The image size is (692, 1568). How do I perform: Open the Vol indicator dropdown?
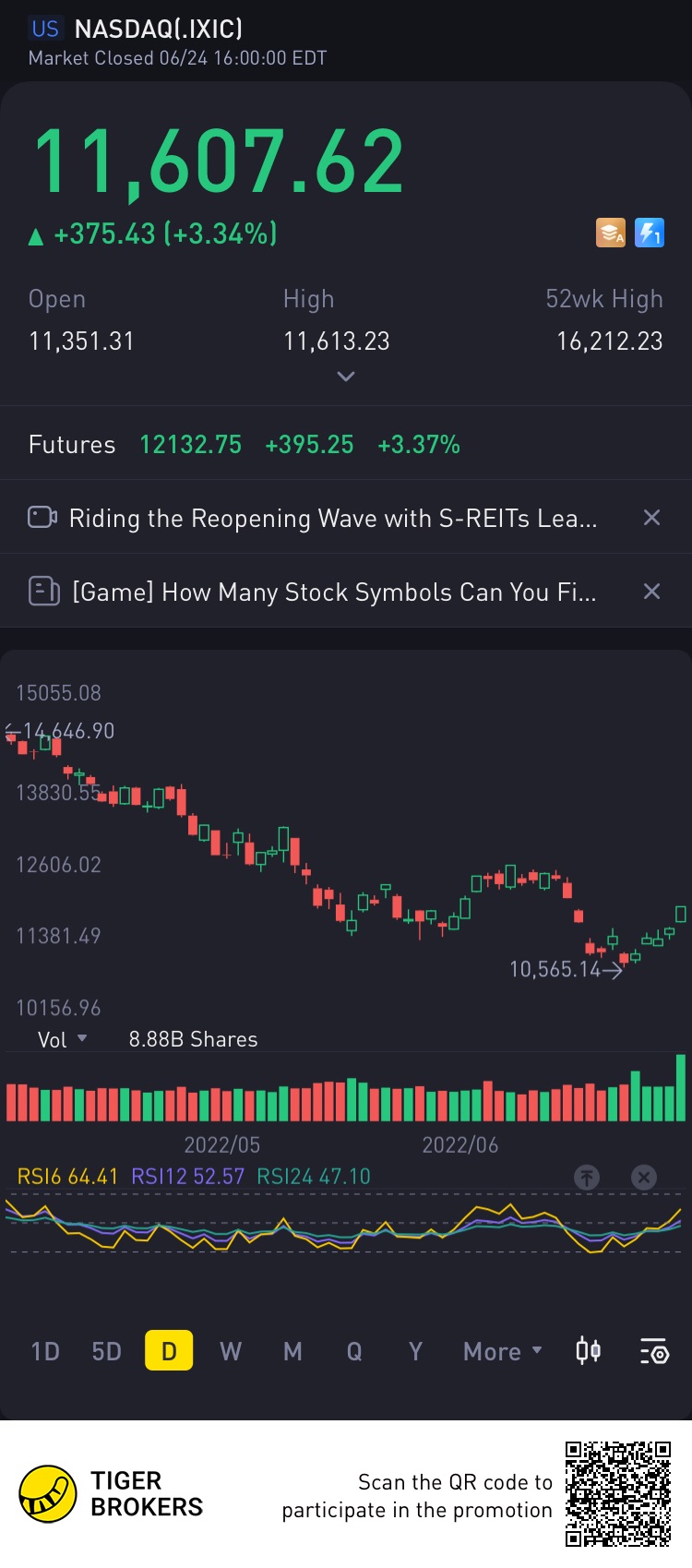(62, 1040)
